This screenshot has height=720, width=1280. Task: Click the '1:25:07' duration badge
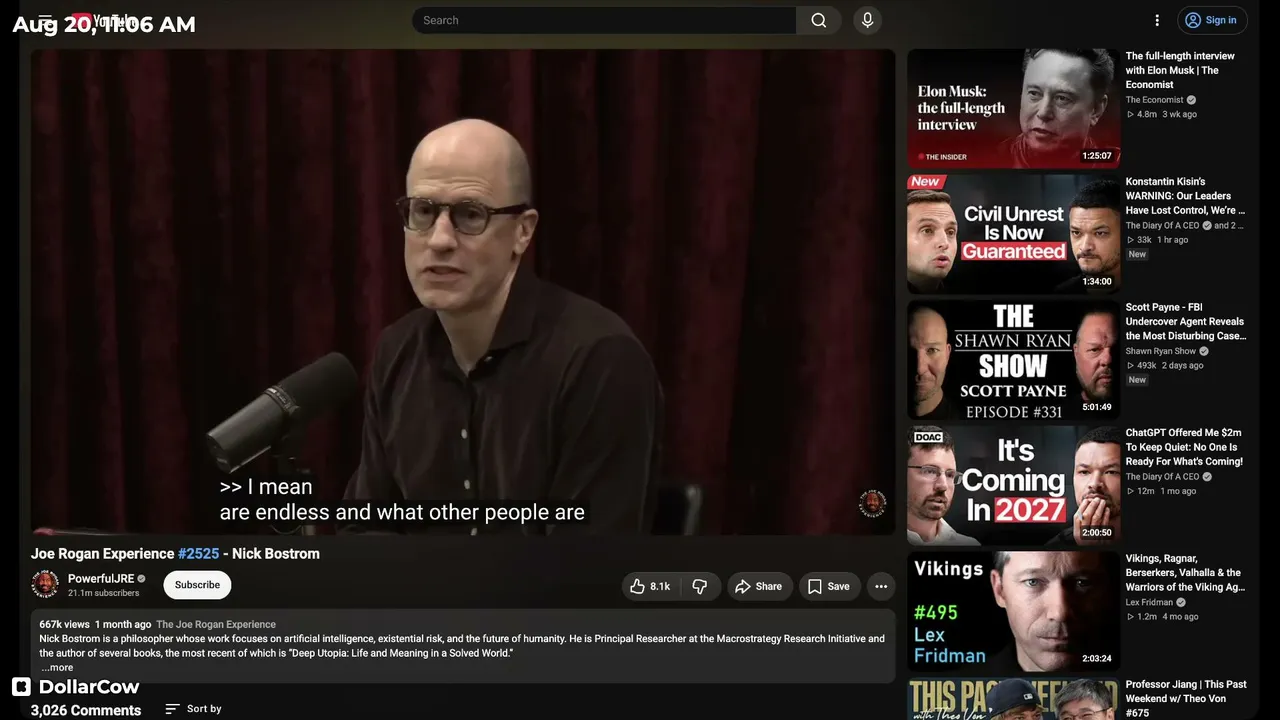click(1097, 156)
